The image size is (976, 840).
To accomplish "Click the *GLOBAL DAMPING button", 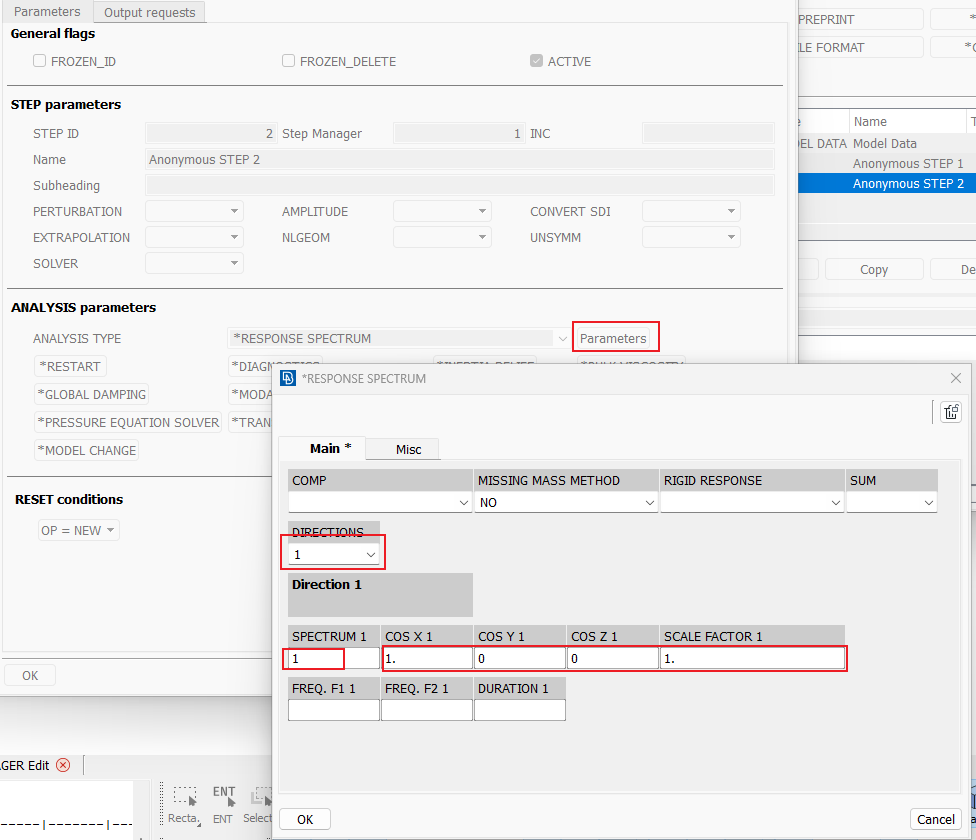I will (92, 394).
